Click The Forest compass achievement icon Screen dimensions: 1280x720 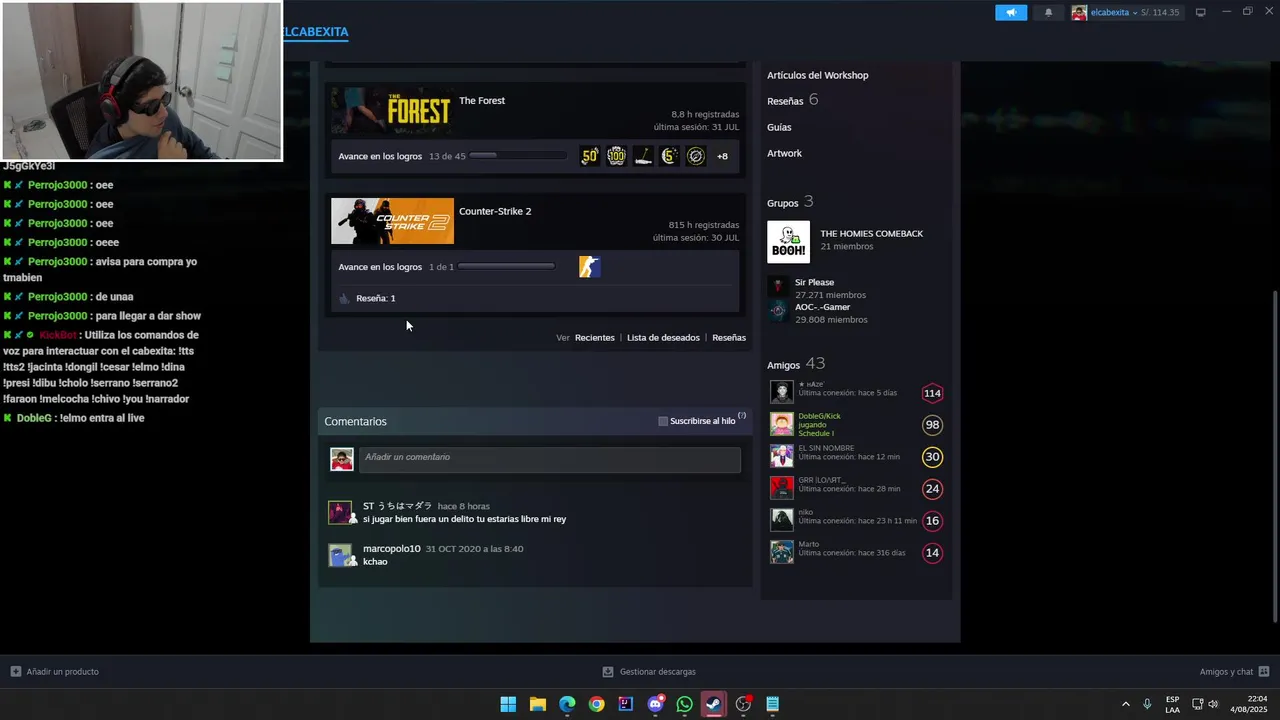(x=696, y=156)
